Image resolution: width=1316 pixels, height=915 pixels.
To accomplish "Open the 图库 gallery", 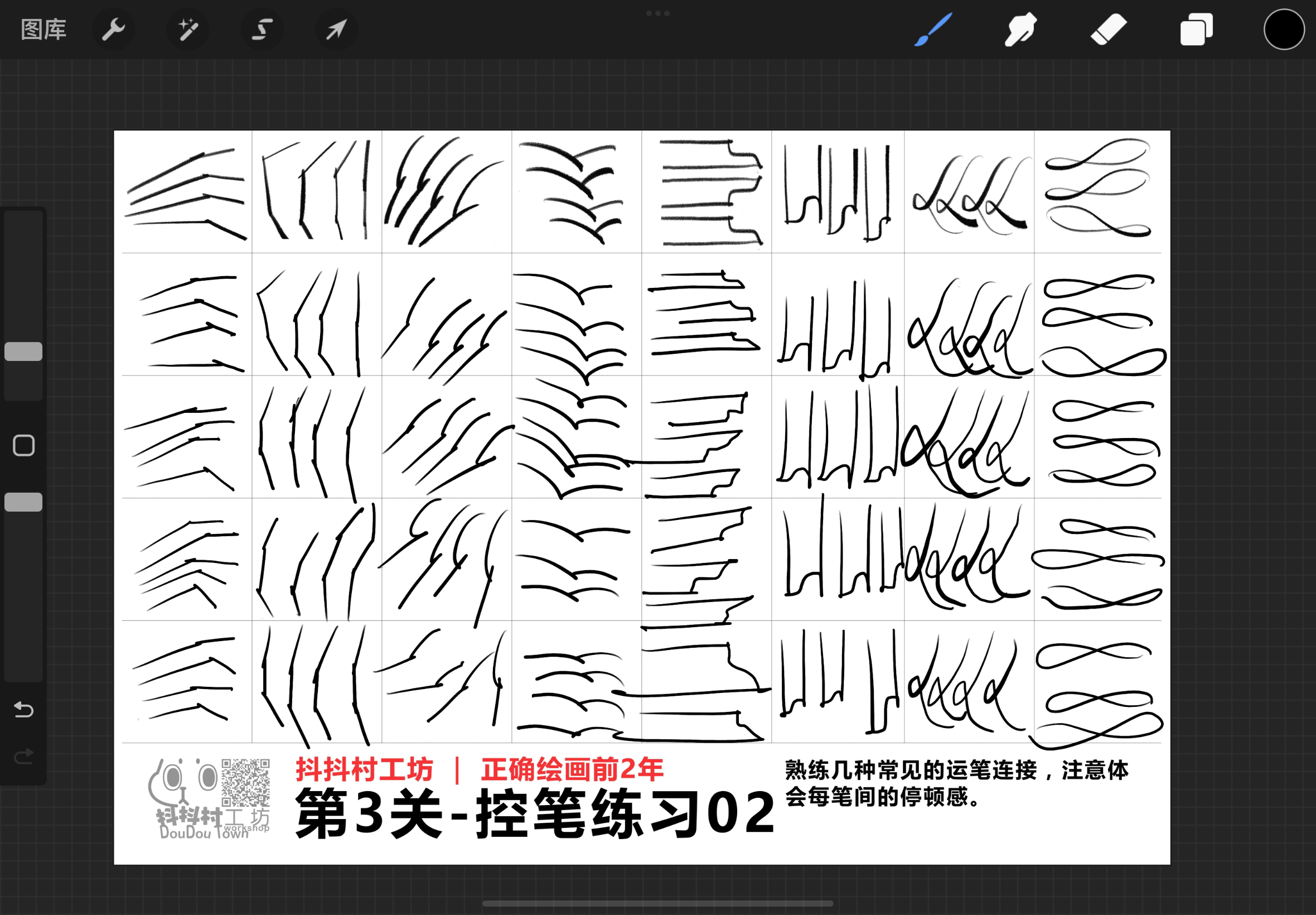I will 43,29.
